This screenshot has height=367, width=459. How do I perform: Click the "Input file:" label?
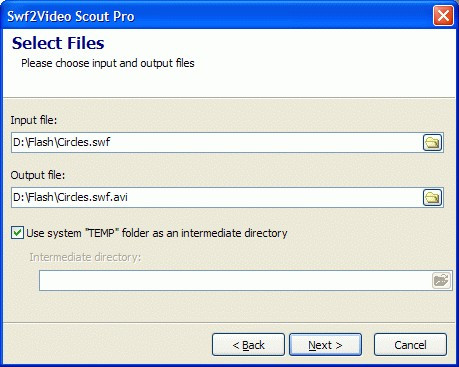point(34,120)
